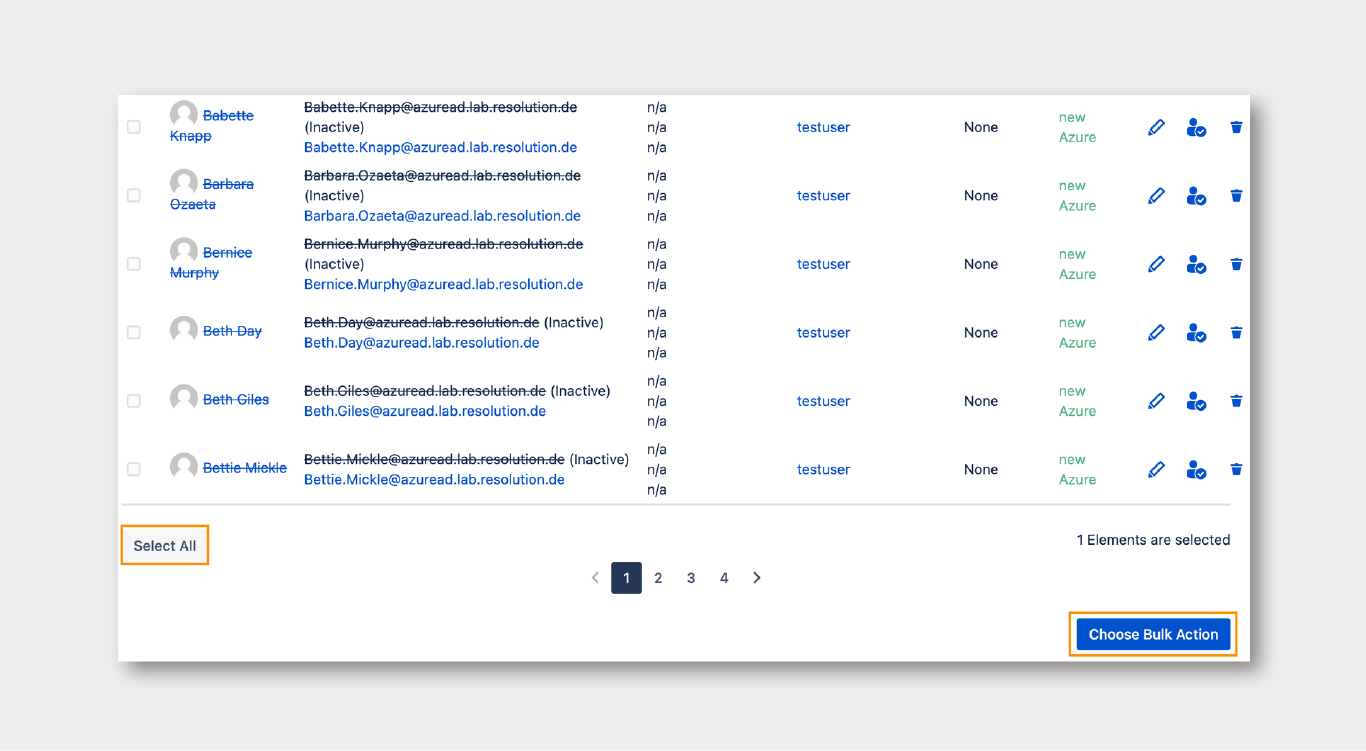
Task: Edit Beth Day with the pencil icon
Action: tap(1156, 332)
